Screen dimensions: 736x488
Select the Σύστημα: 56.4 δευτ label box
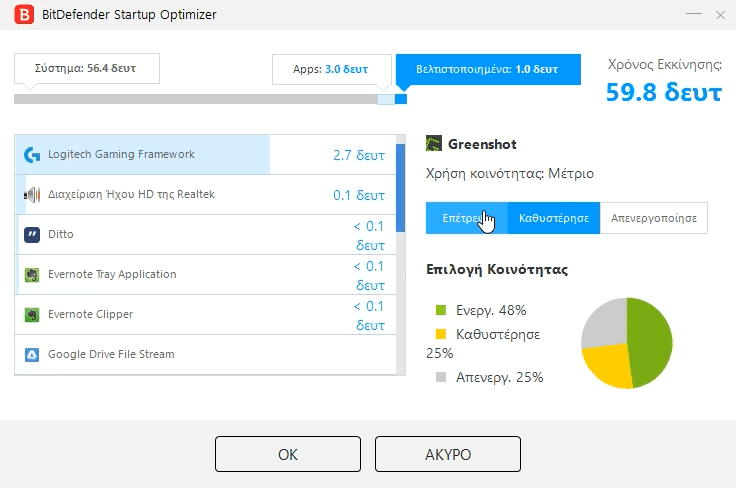tap(87, 69)
